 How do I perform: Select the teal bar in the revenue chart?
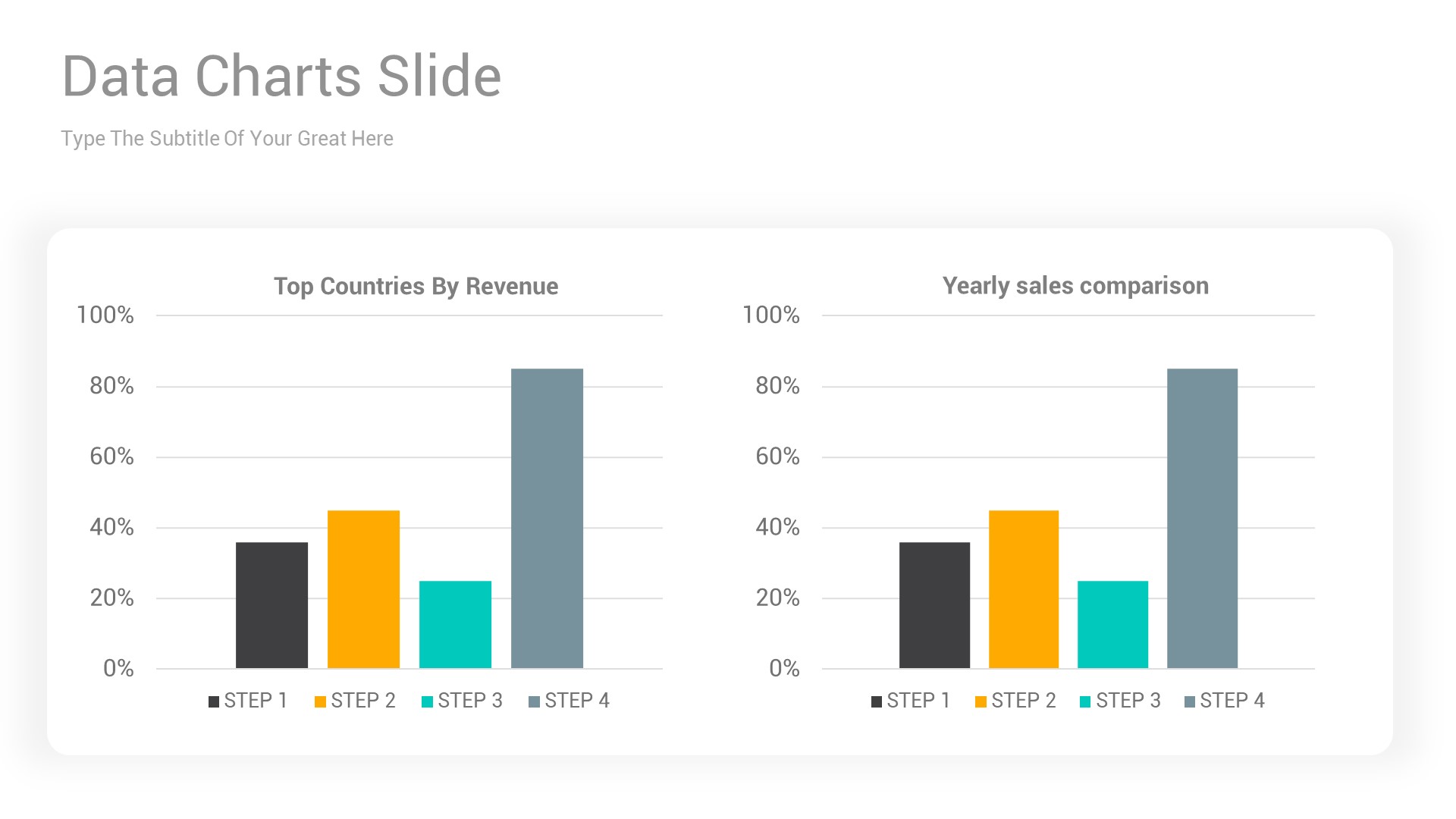pyautogui.click(x=455, y=624)
